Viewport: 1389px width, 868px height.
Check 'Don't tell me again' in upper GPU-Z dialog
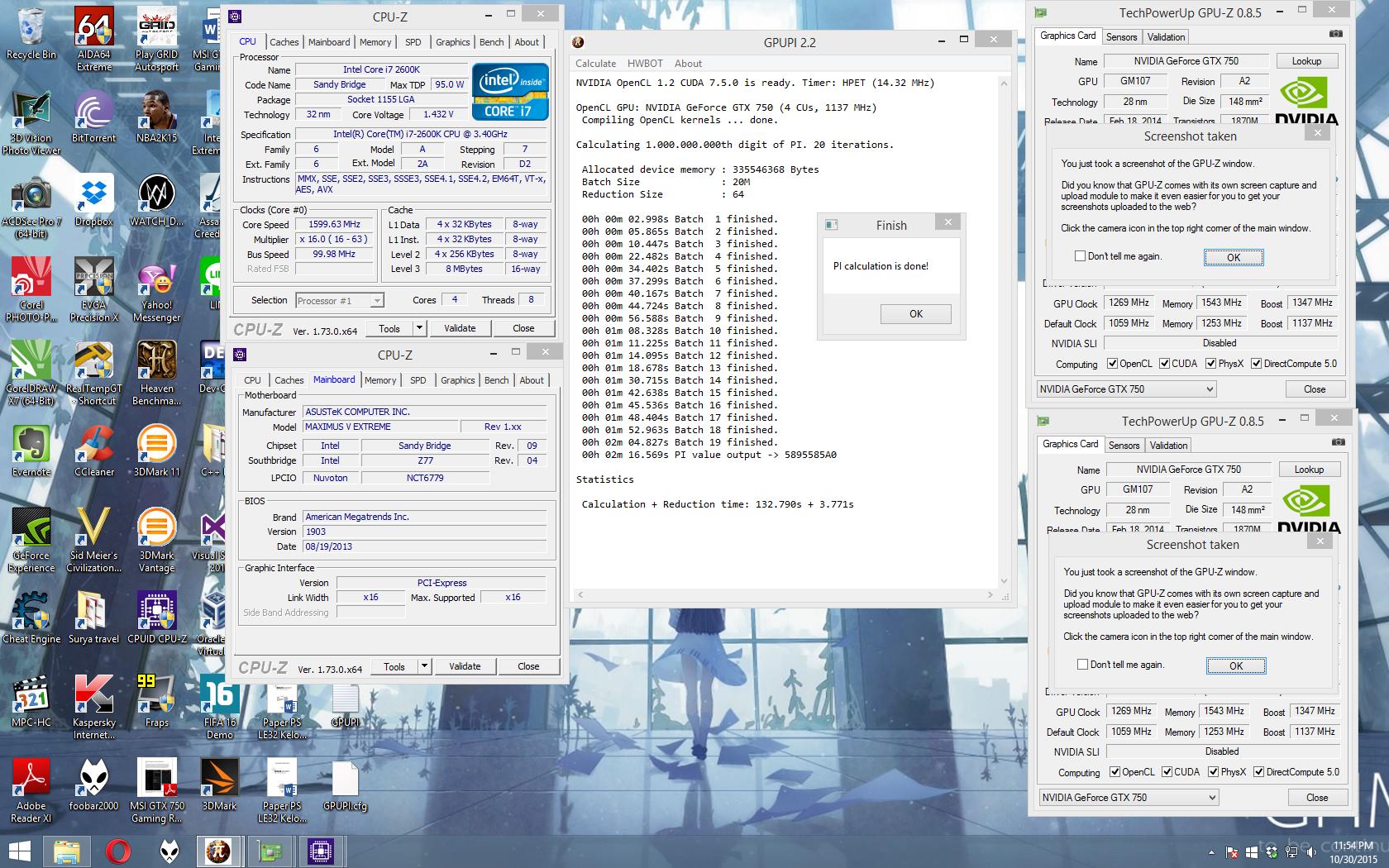click(1080, 256)
